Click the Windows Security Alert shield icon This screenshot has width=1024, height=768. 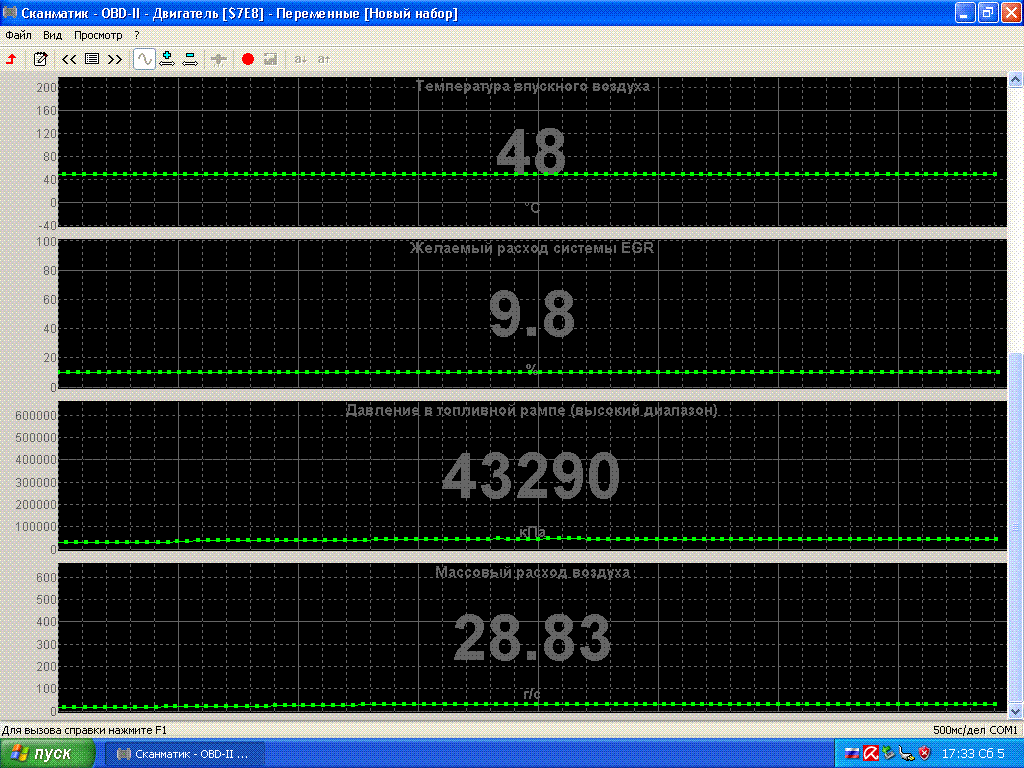(x=925, y=753)
